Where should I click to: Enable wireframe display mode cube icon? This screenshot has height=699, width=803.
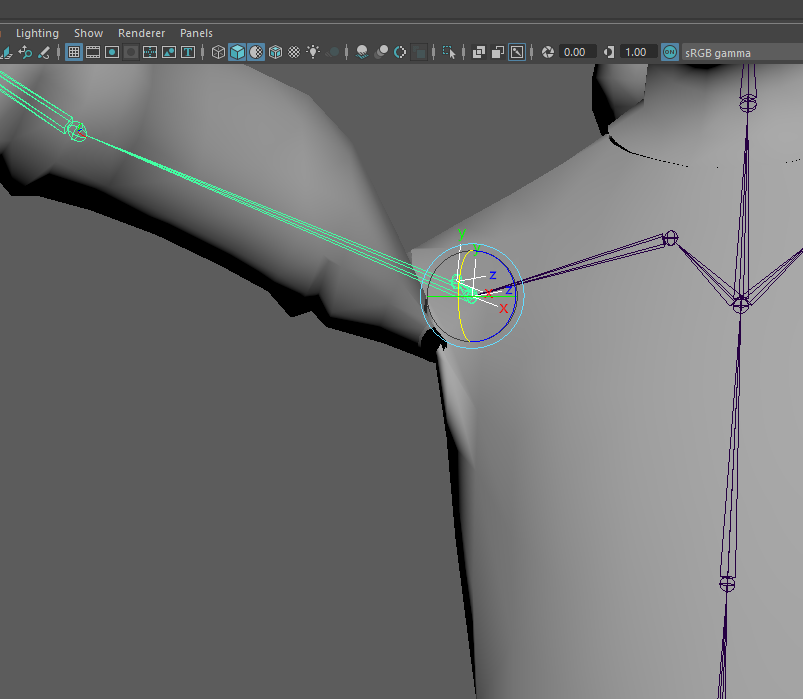pyautogui.click(x=218, y=52)
